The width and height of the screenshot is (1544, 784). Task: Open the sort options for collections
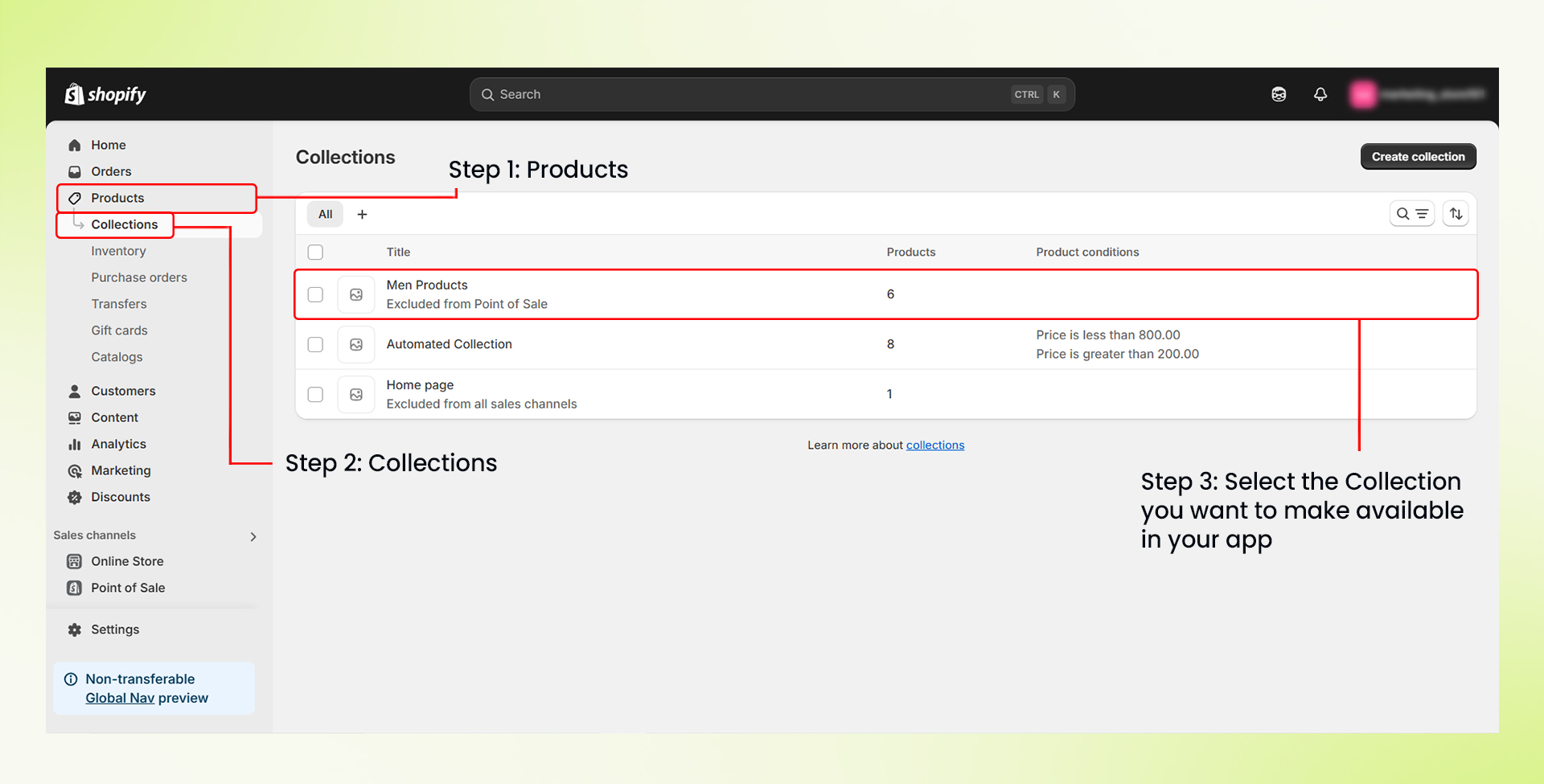(1456, 213)
